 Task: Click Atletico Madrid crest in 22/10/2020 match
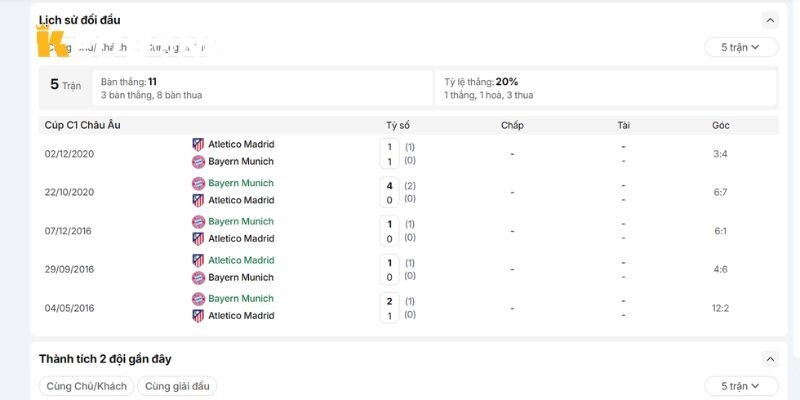pos(198,201)
